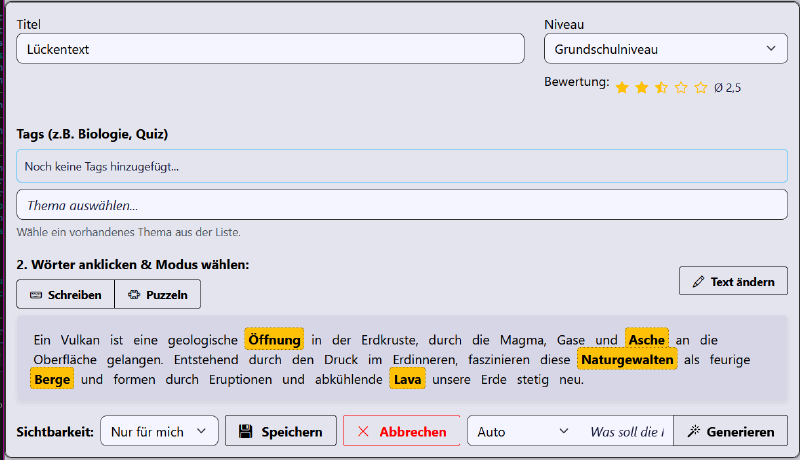Click the fifth empty rating star
This screenshot has width=800, height=460.
click(701, 88)
